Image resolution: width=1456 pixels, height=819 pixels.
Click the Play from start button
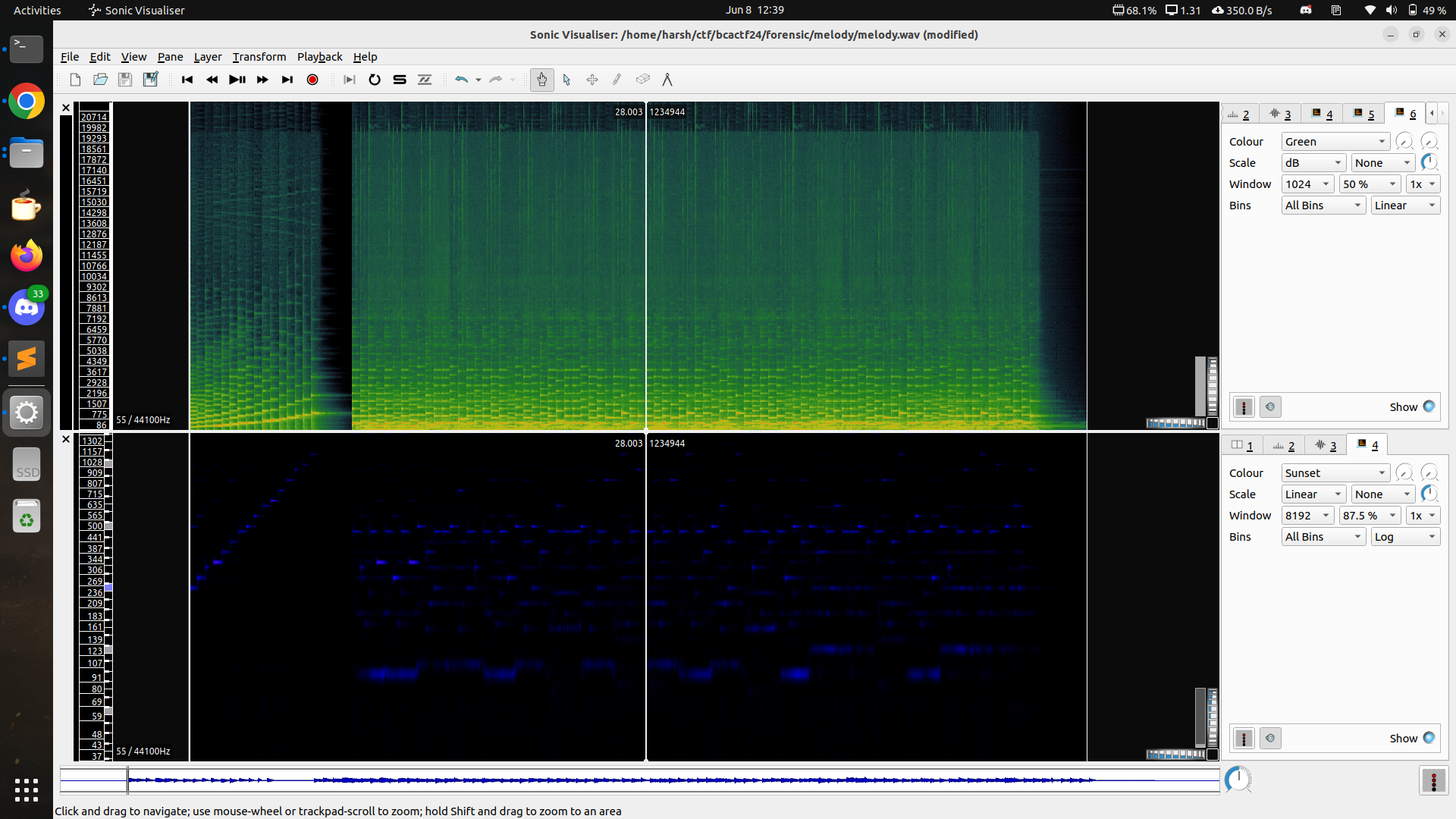pyautogui.click(x=187, y=79)
